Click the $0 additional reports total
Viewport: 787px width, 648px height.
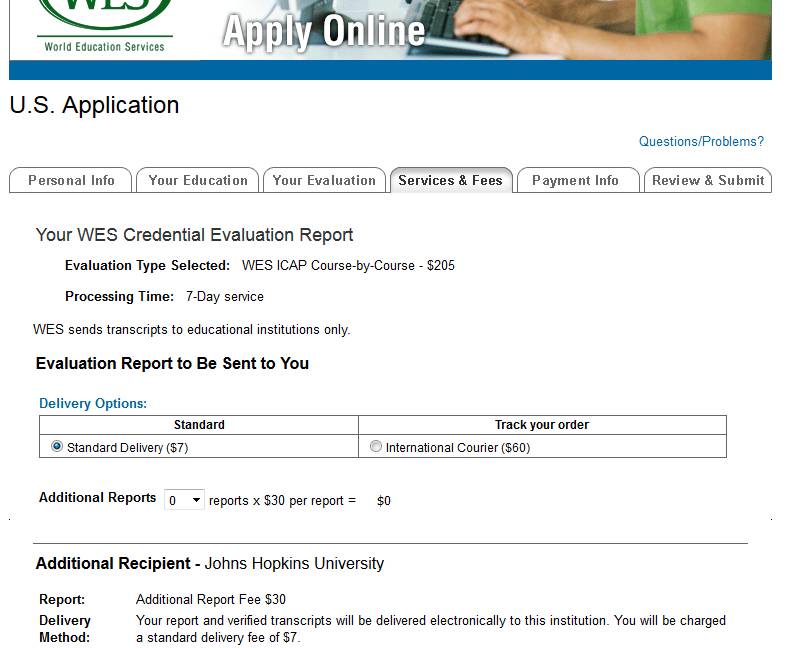[x=384, y=501]
